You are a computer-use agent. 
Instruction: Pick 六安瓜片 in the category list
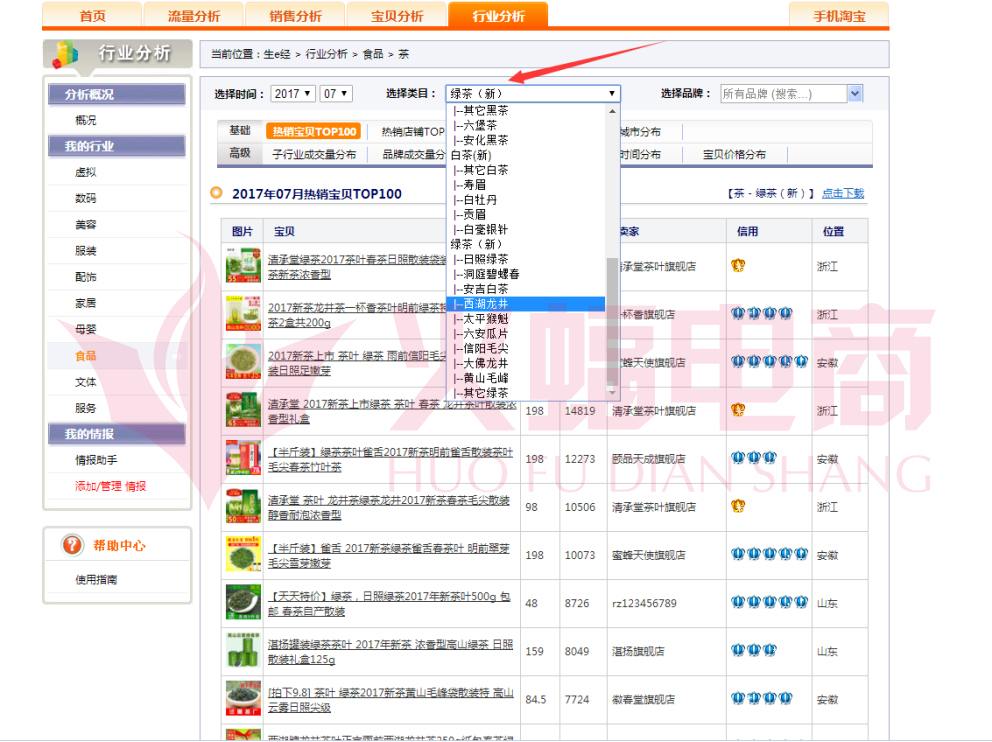526,334
